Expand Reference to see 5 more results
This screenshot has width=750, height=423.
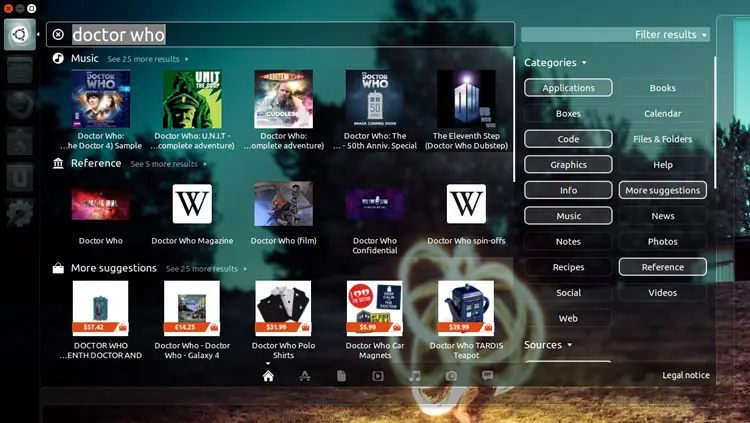click(168, 164)
